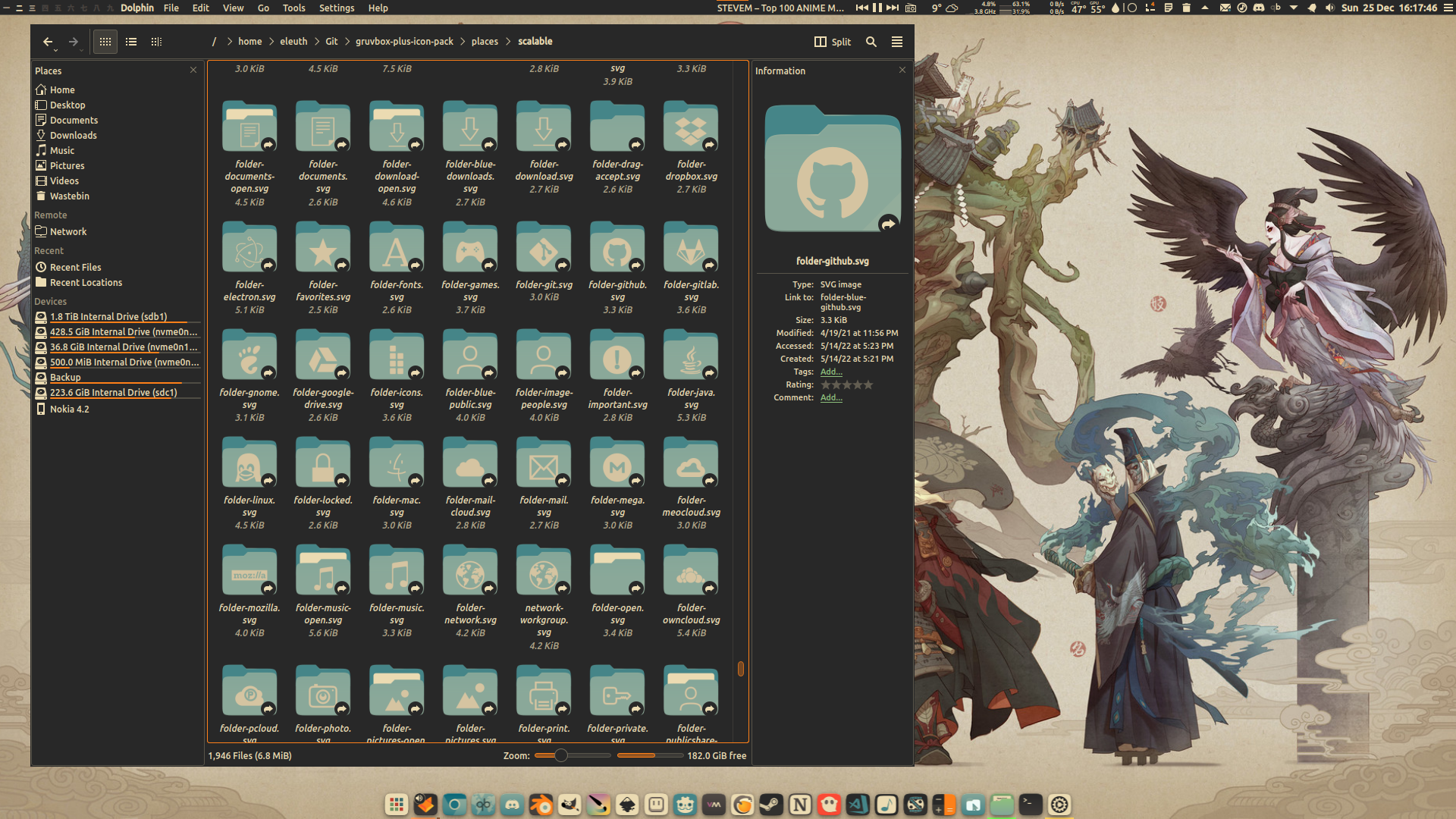Click the free space capacity bar
Image resolution: width=1456 pixels, height=819 pixels.
click(x=649, y=755)
